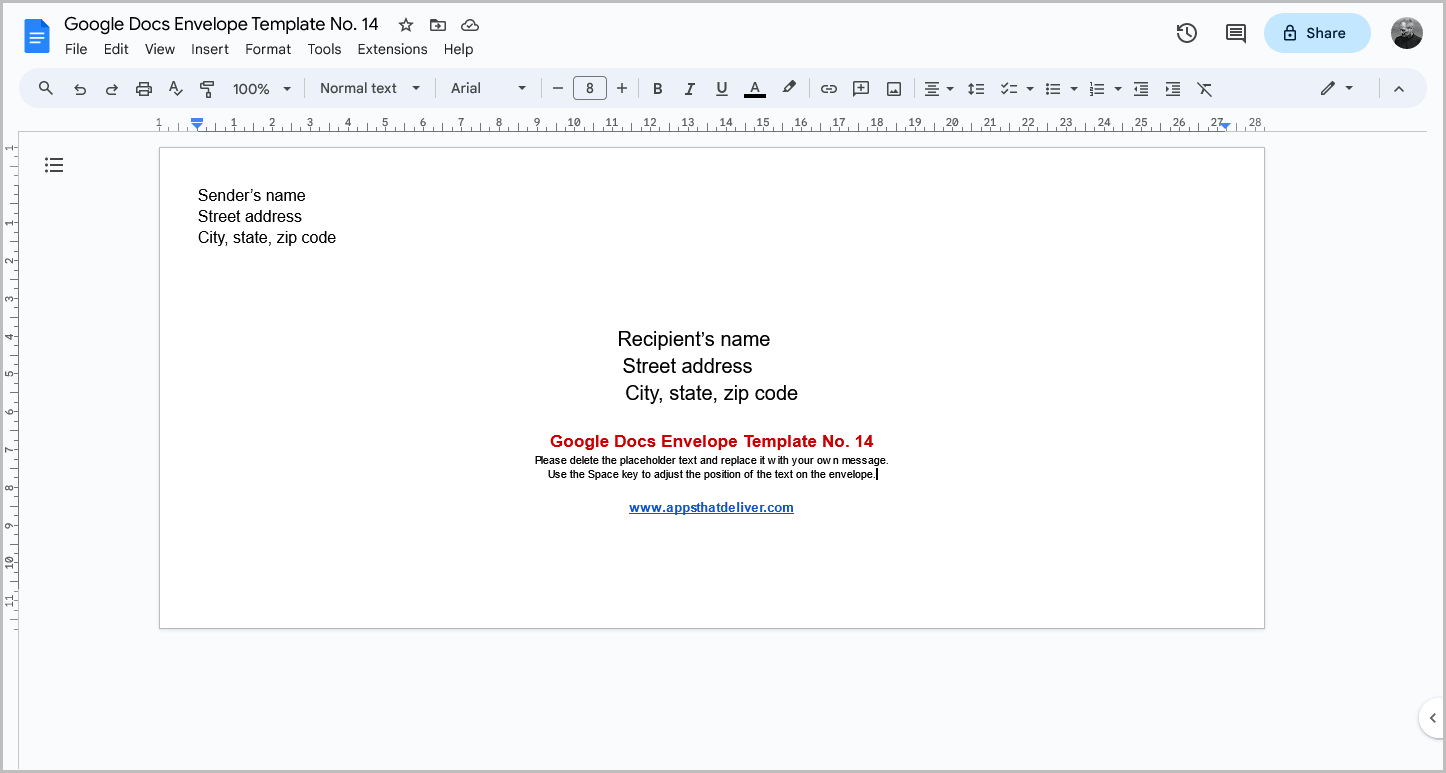Click the redo arrow in toolbar

pos(112,89)
